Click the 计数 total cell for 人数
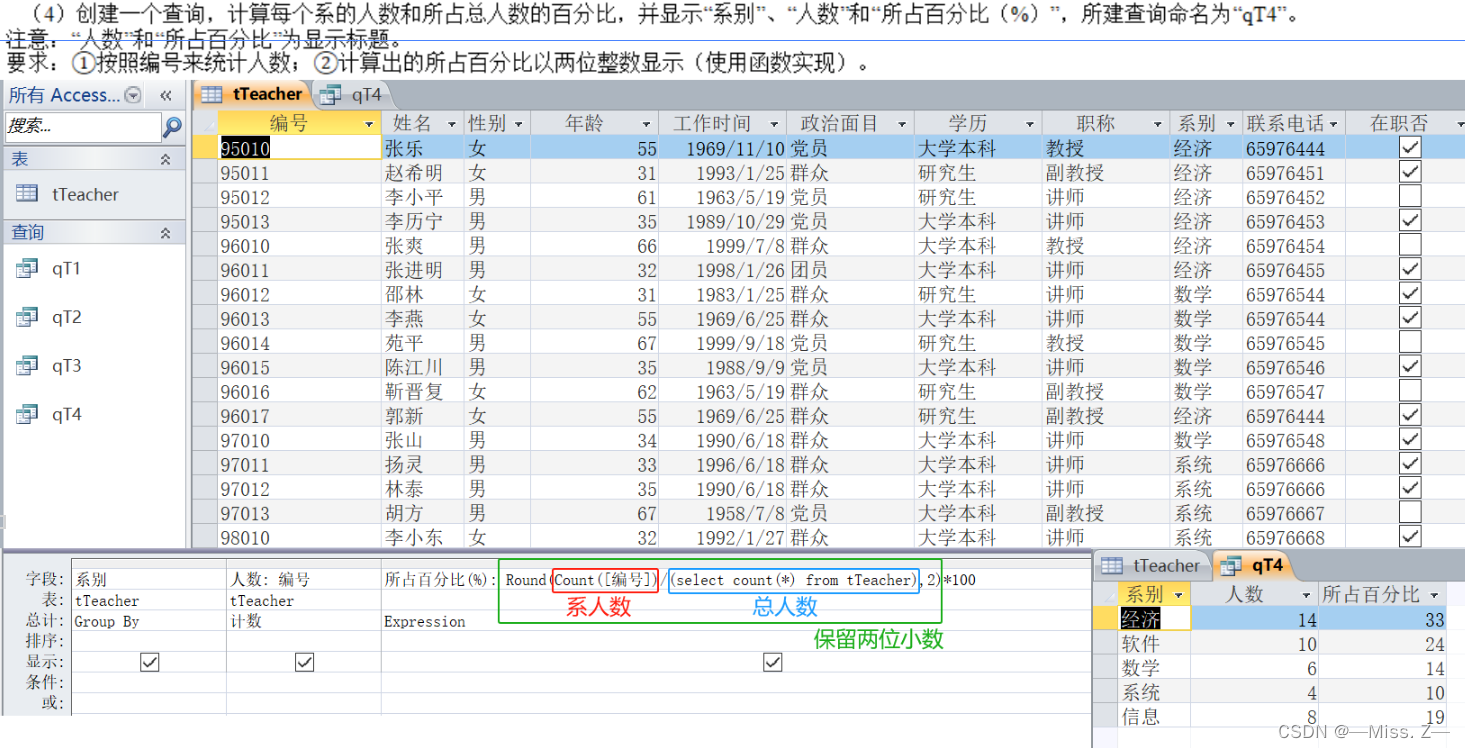1465x748 pixels. coord(304,621)
